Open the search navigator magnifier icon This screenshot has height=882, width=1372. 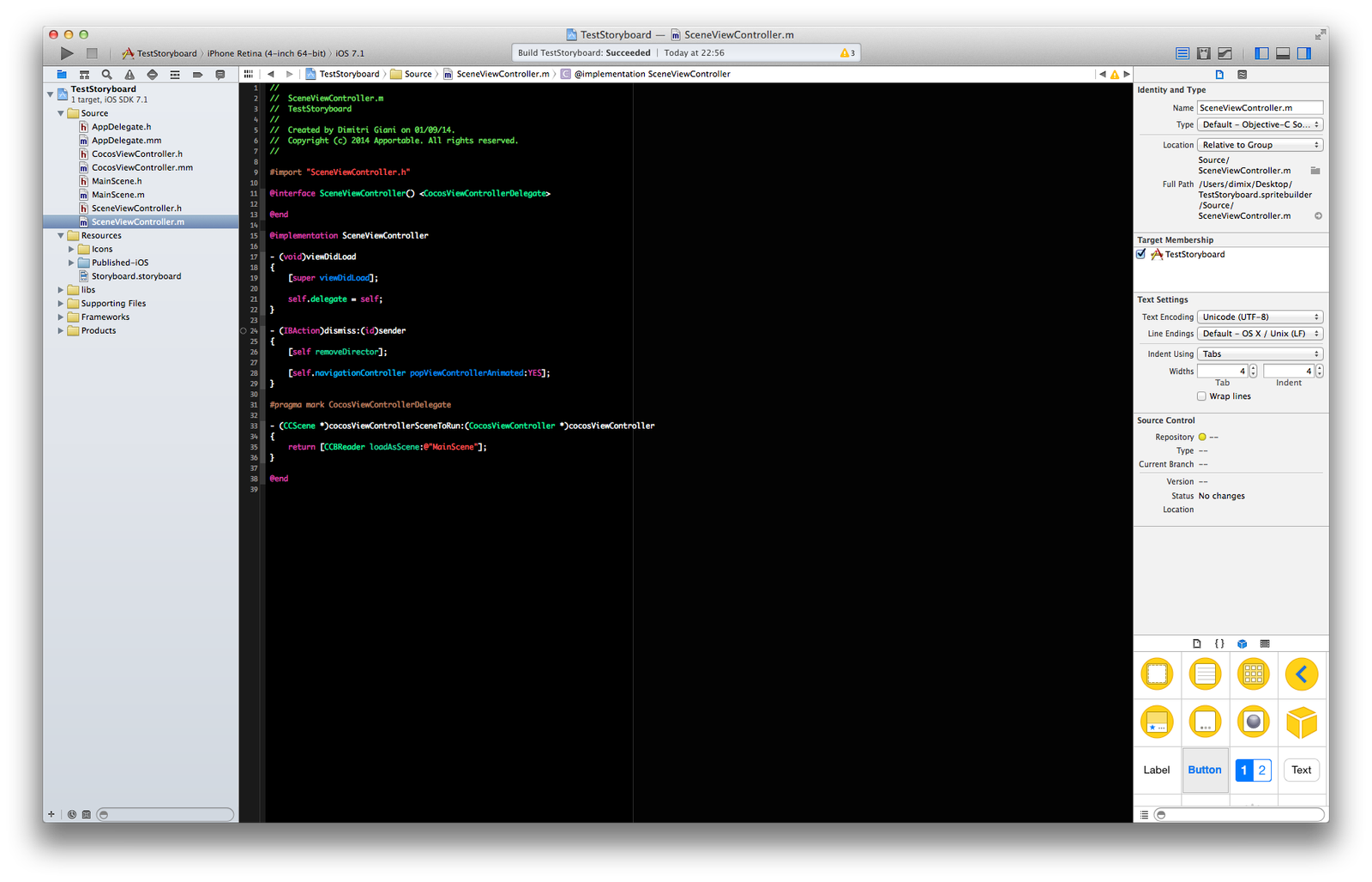106,75
